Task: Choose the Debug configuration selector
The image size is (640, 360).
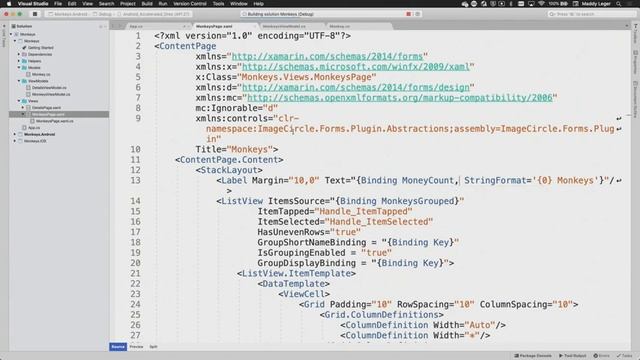Action: [103, 14]
